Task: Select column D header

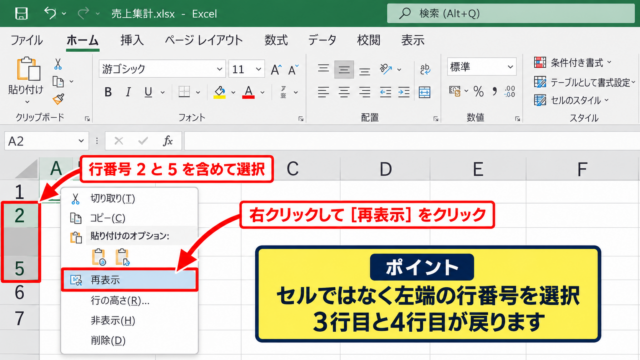Action: 385,169
